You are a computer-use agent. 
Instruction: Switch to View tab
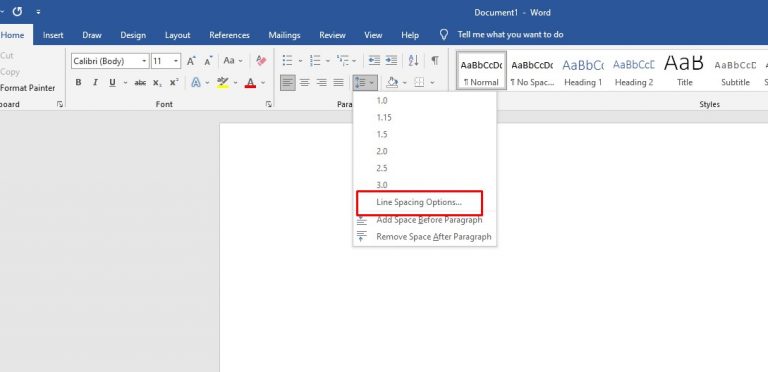click(373, 35)
